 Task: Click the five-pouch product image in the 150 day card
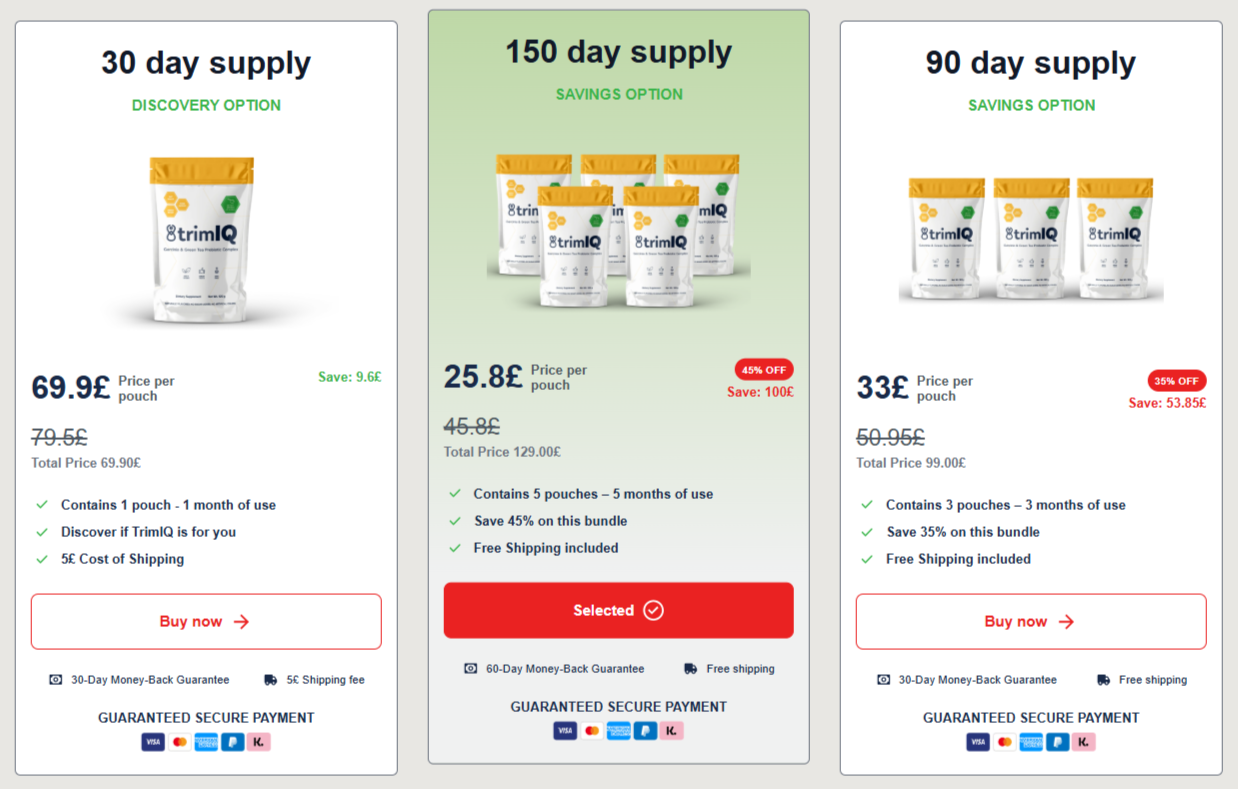[618, 228]
